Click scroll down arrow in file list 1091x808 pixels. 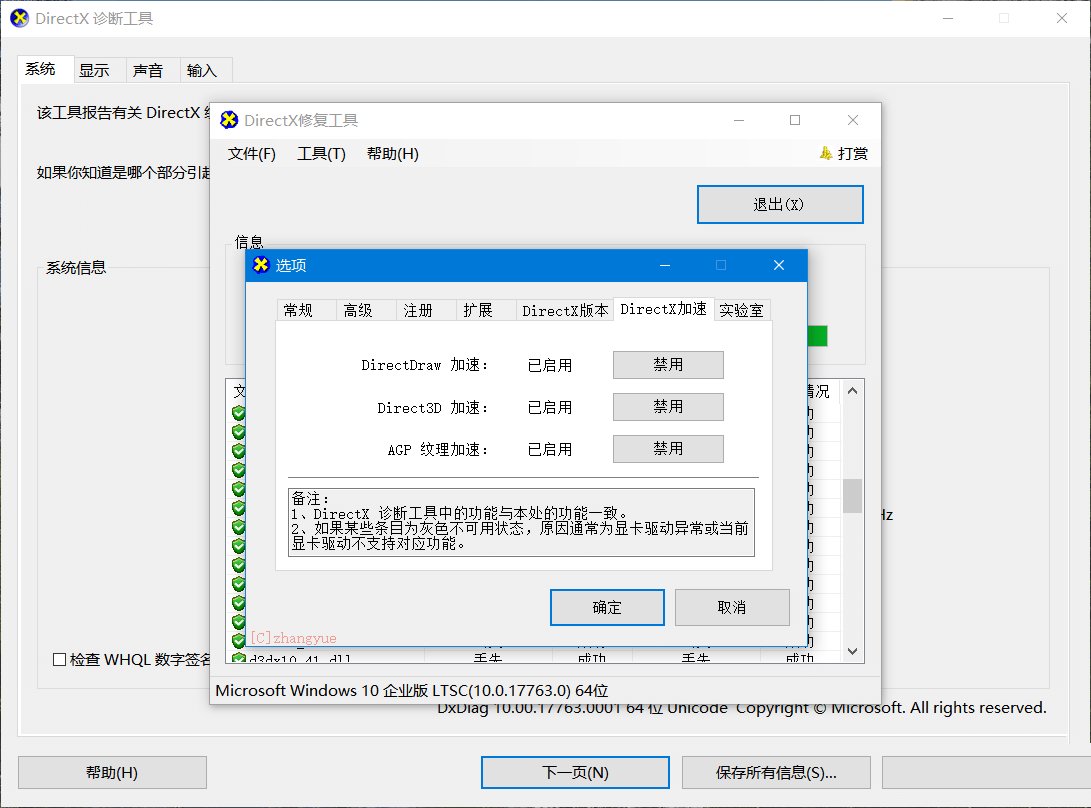tap(852, 651)
